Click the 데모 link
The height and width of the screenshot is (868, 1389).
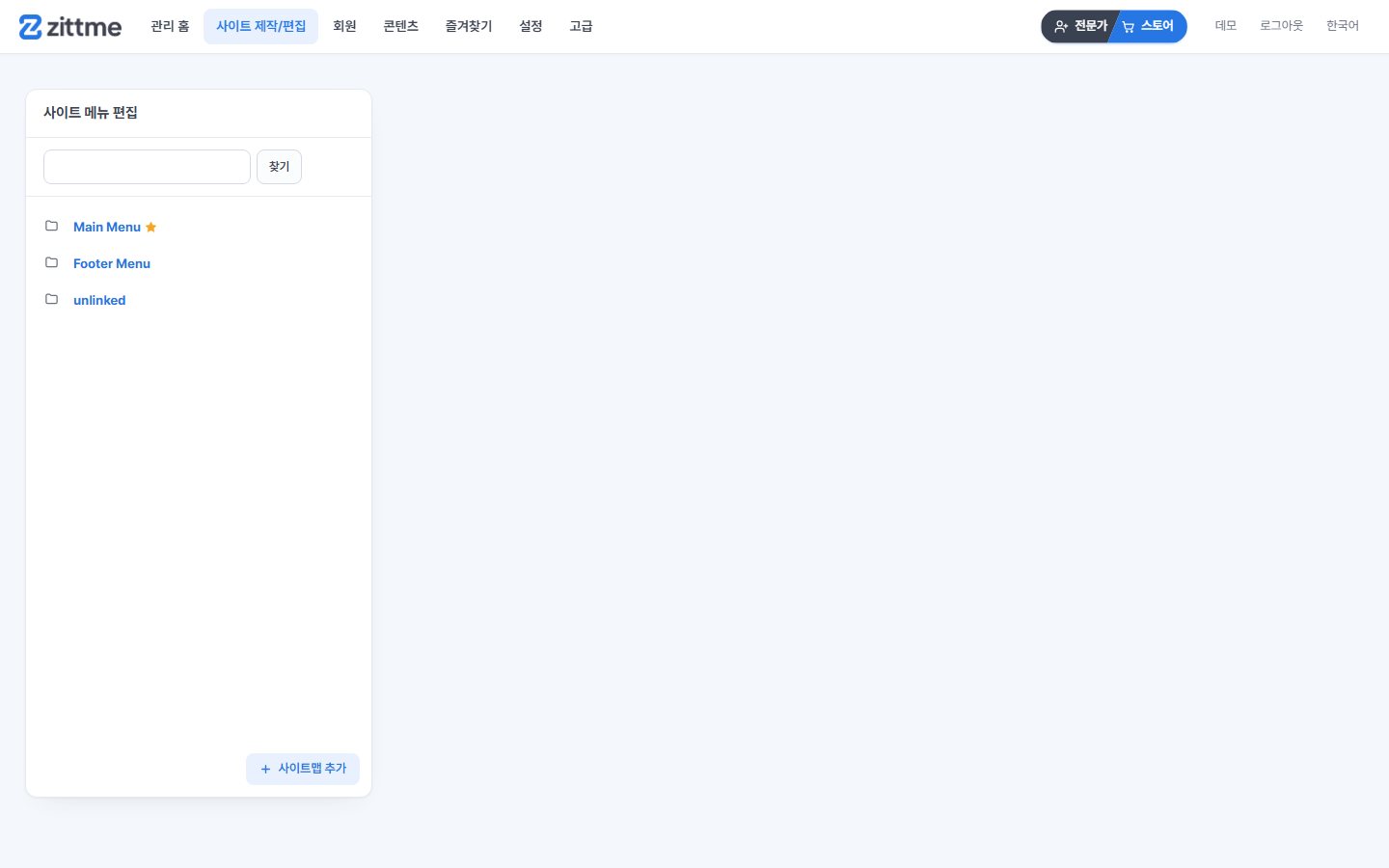click(x=1225, y=26)
